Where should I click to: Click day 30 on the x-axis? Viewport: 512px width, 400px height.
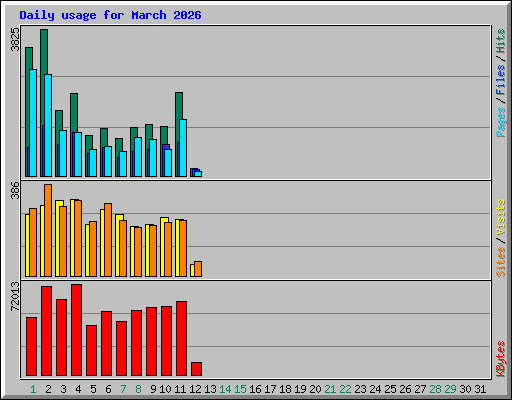(465, 389)
